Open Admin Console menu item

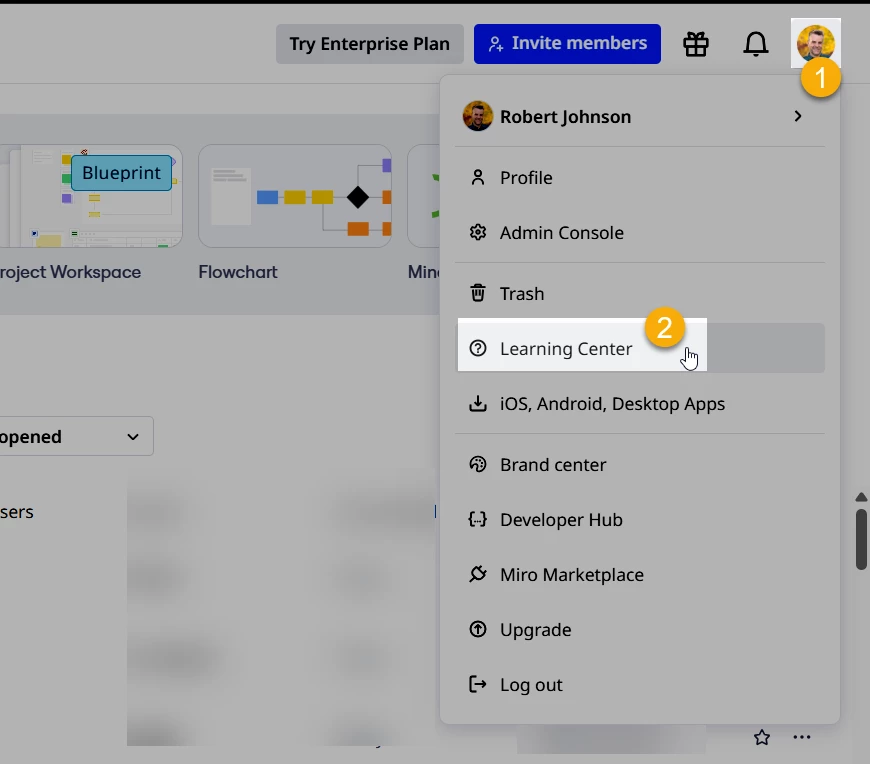[640, 232]
